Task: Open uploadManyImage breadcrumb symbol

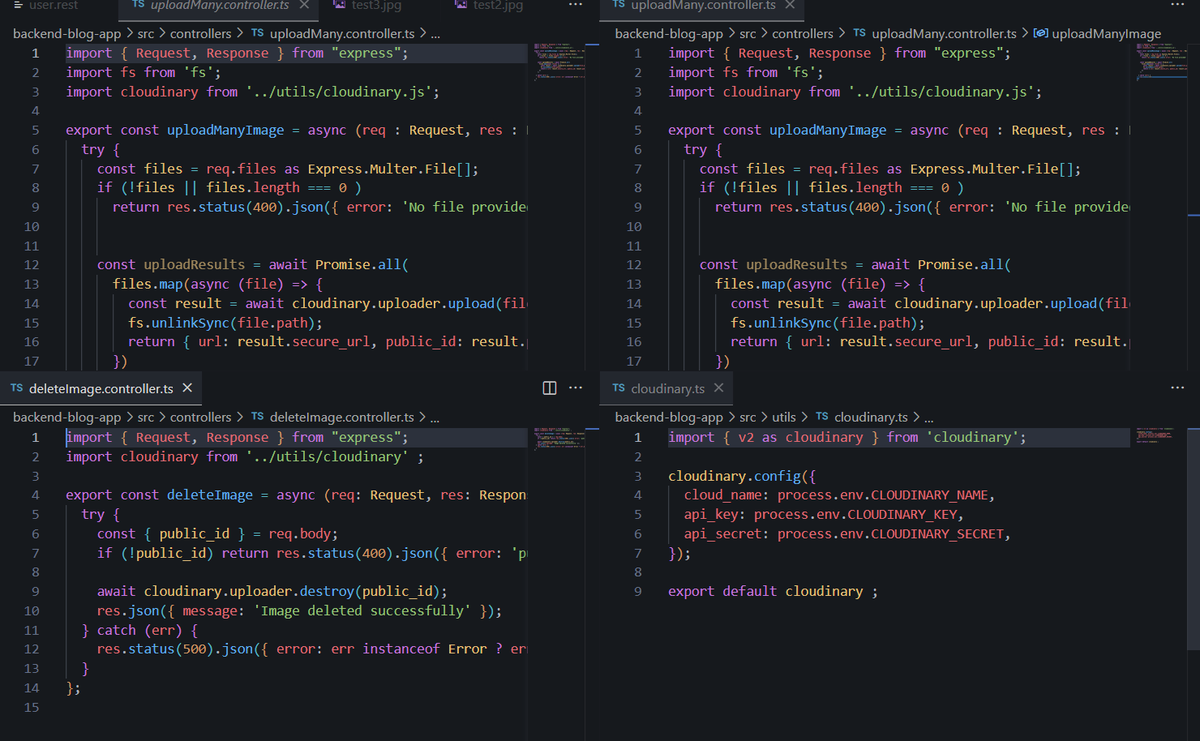Action: click(1107, 34)
